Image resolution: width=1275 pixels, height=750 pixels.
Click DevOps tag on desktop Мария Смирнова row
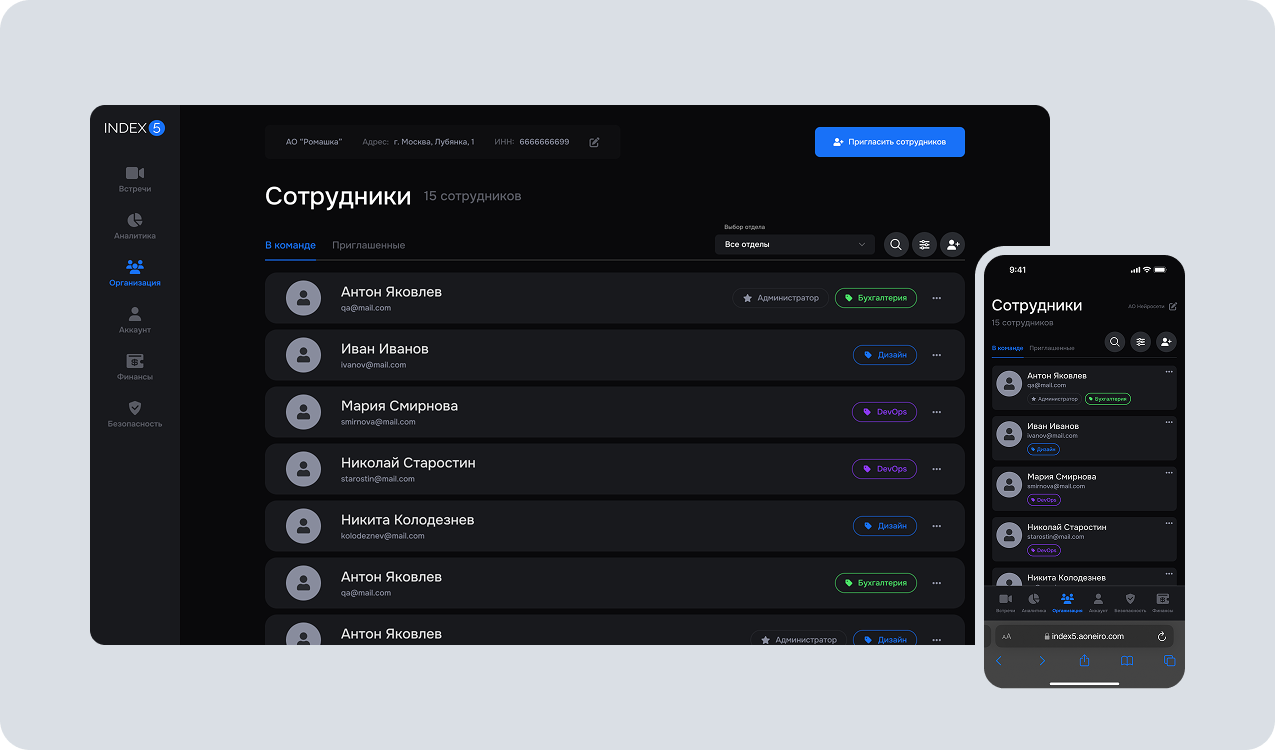[x=885, y=412]
